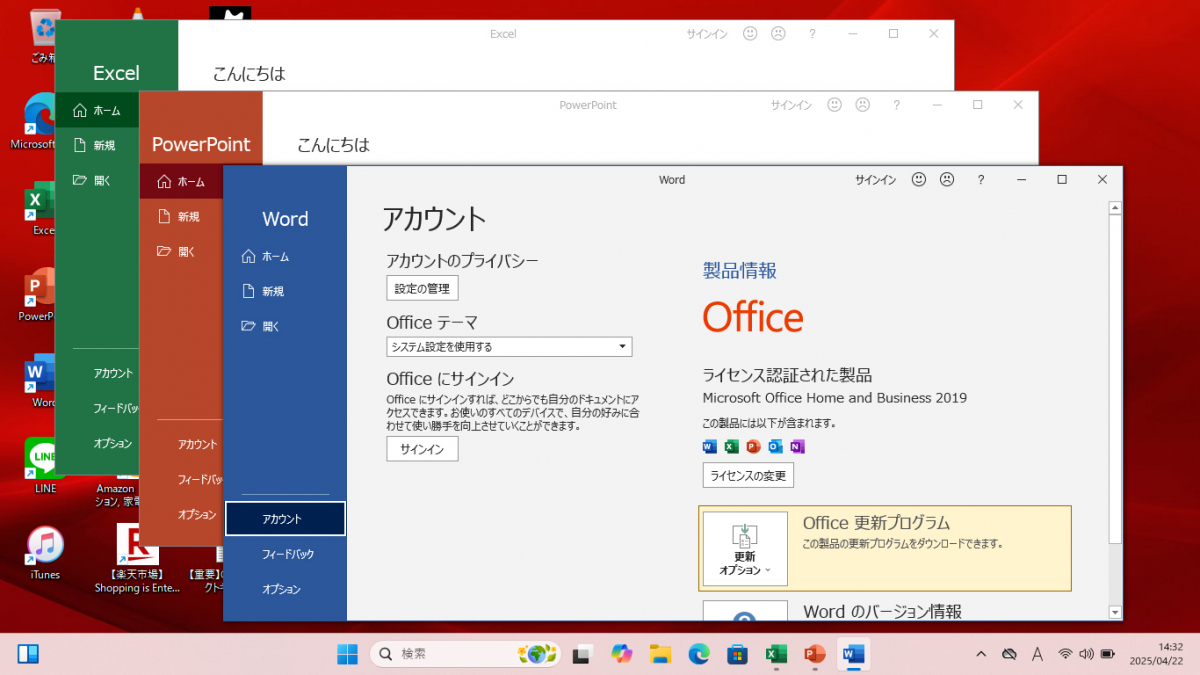The width and height of the screenshot is (1200, 675).
Task: Click the frown icon in the Excel title bar
Action: [778, 33]
